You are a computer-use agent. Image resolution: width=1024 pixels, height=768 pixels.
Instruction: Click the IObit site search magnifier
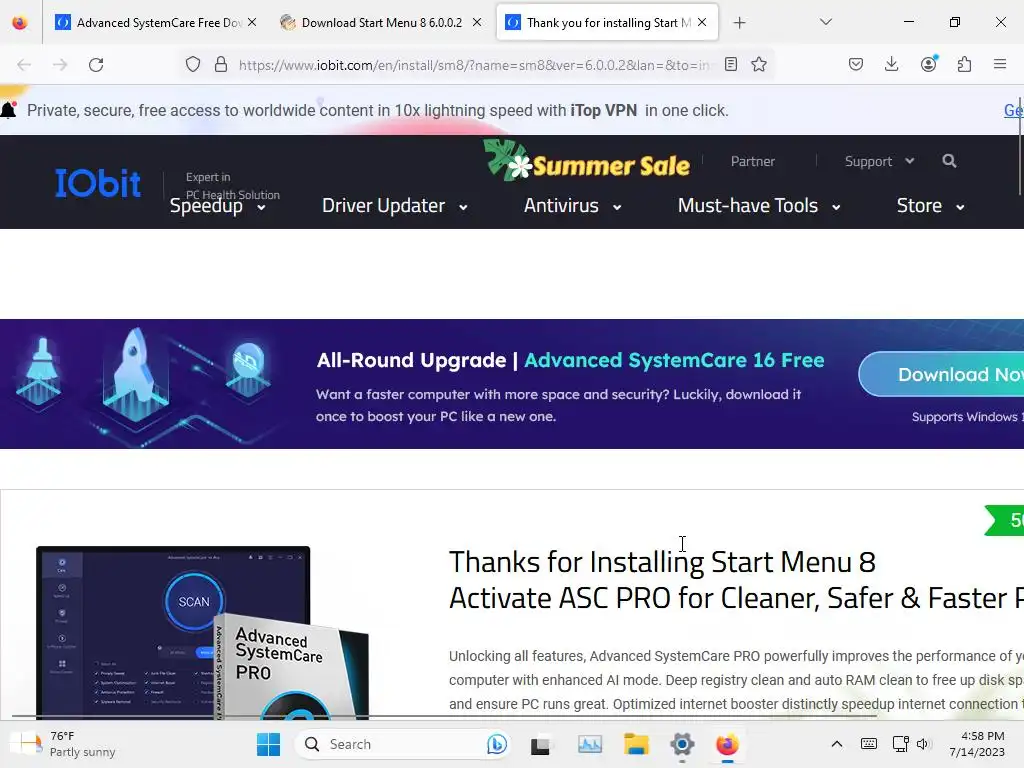pos(949,161)
